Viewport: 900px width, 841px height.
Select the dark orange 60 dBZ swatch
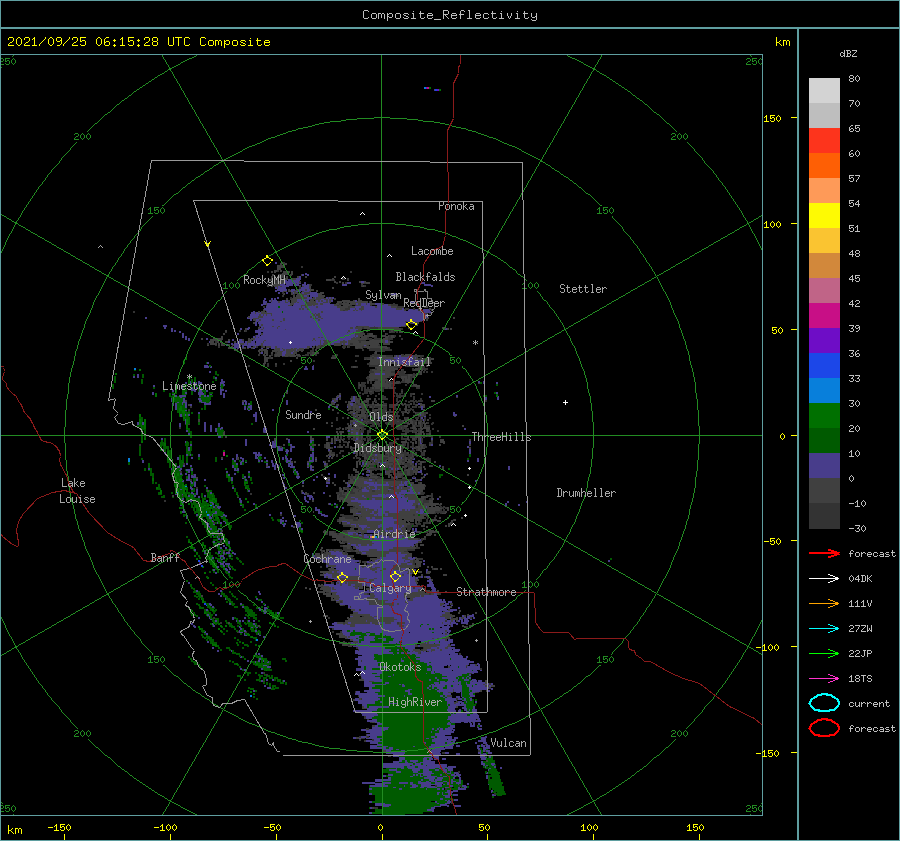[x=824, y=165]
